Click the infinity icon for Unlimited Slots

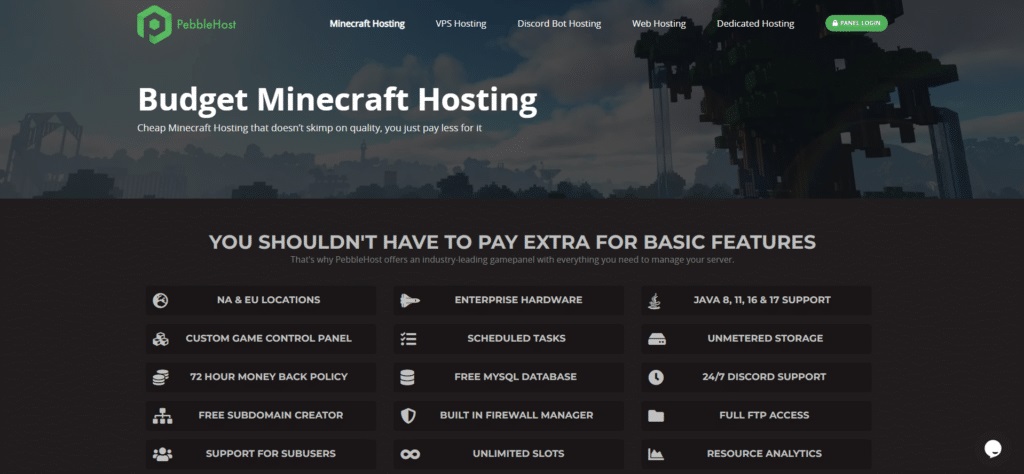pyautogui.click(x=410, y=454)
